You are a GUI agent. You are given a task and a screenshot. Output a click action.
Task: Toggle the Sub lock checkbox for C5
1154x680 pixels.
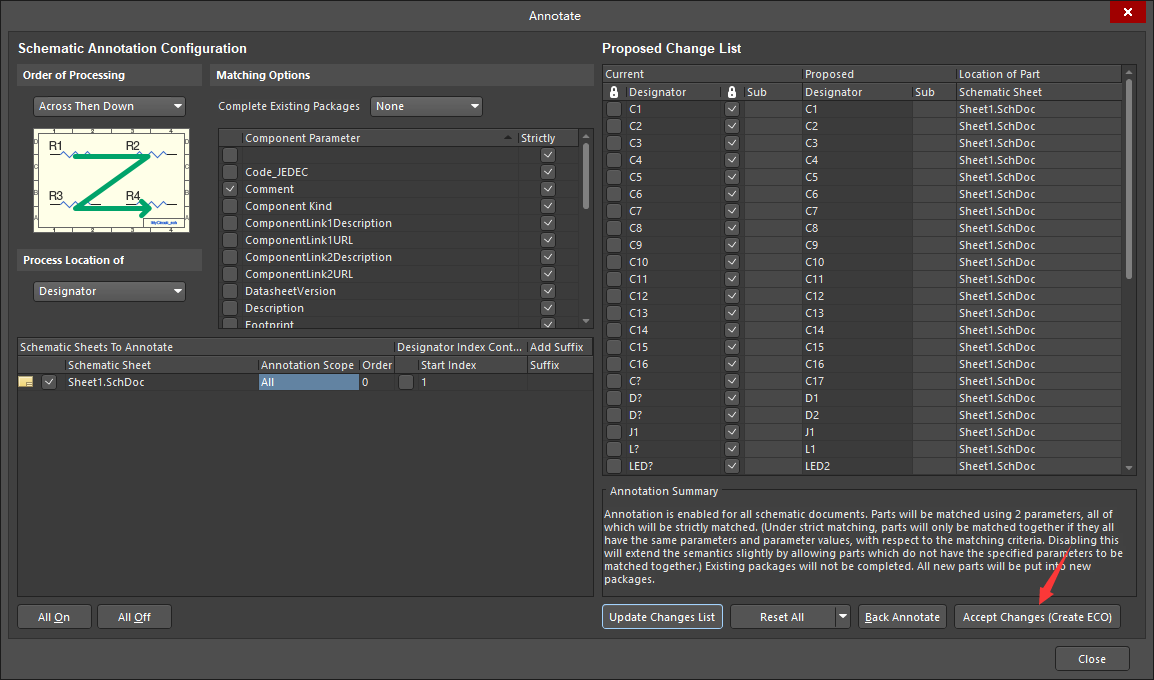tap(732, 177)
